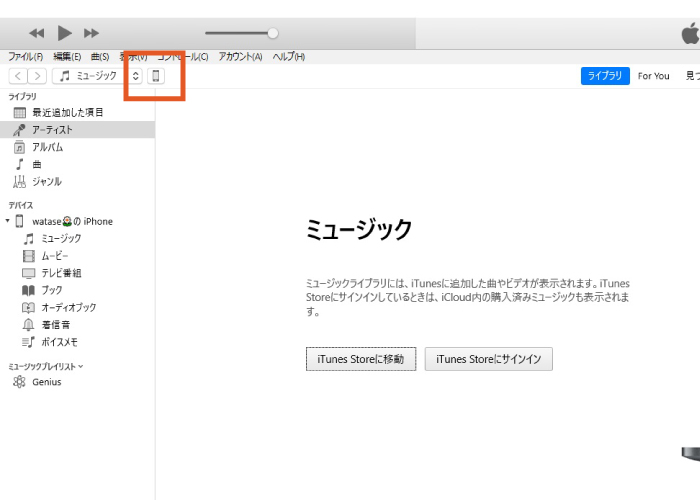Go back with the left arrow button
The image size is (700, 500).
click(18, 76)
